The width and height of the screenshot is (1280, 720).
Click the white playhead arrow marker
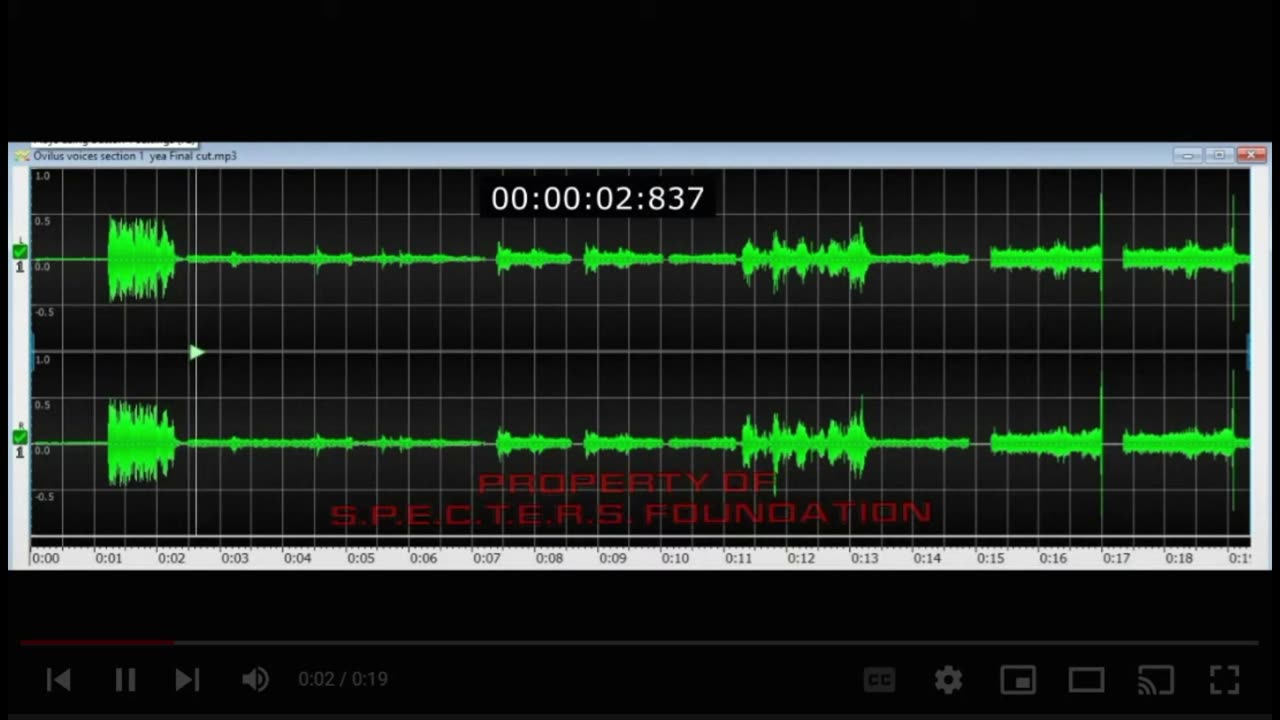(196, 352)
